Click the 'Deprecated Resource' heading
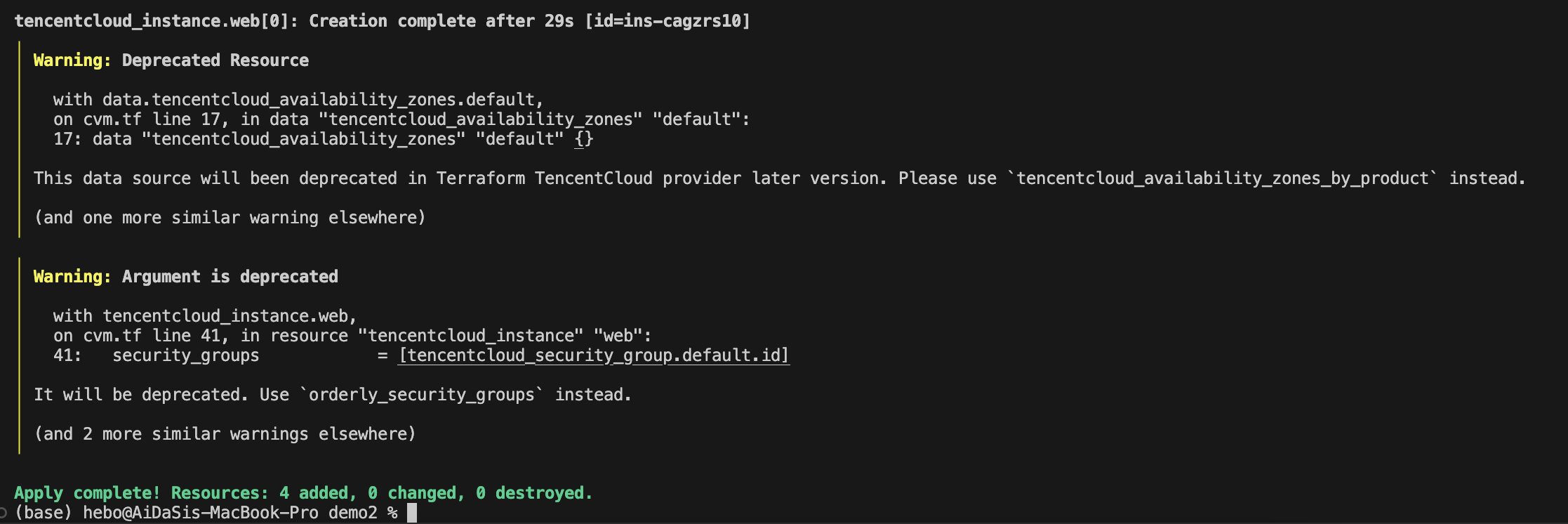This screenshot has height=524, width=1568. (x=215, y=60)
